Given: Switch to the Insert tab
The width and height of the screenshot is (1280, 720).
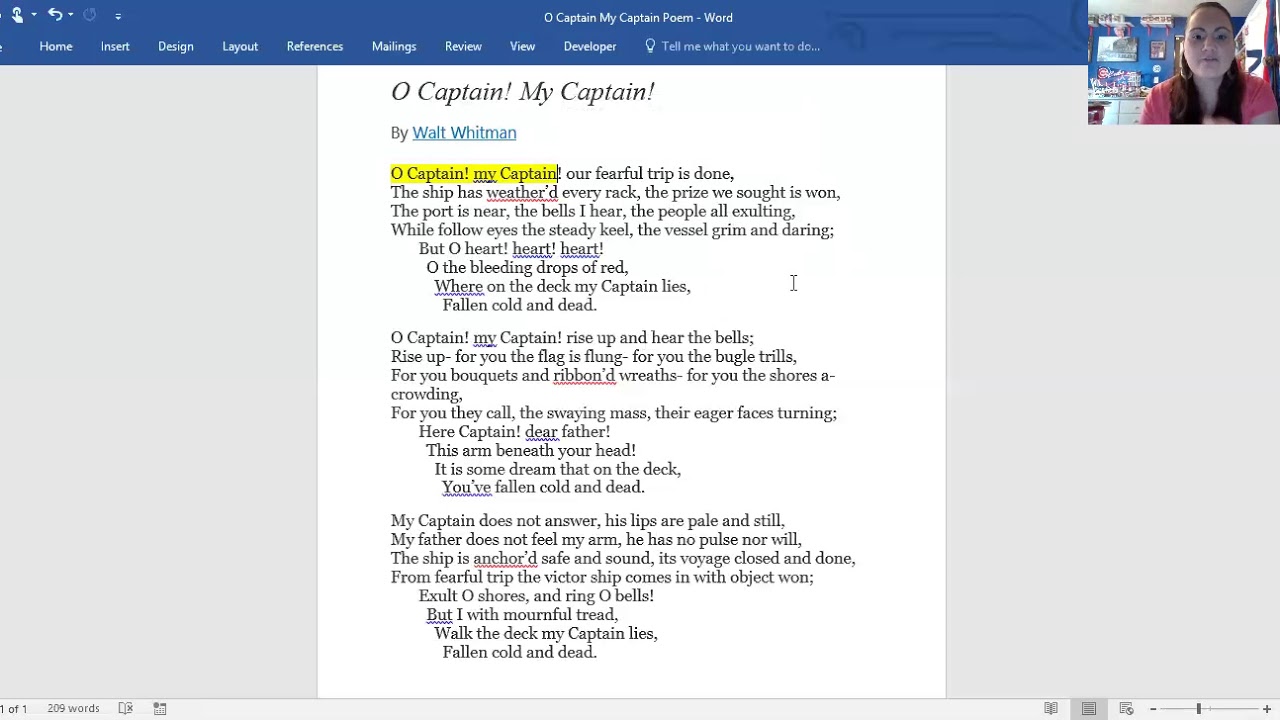Looking at the screenshot, I should (115, 46).
